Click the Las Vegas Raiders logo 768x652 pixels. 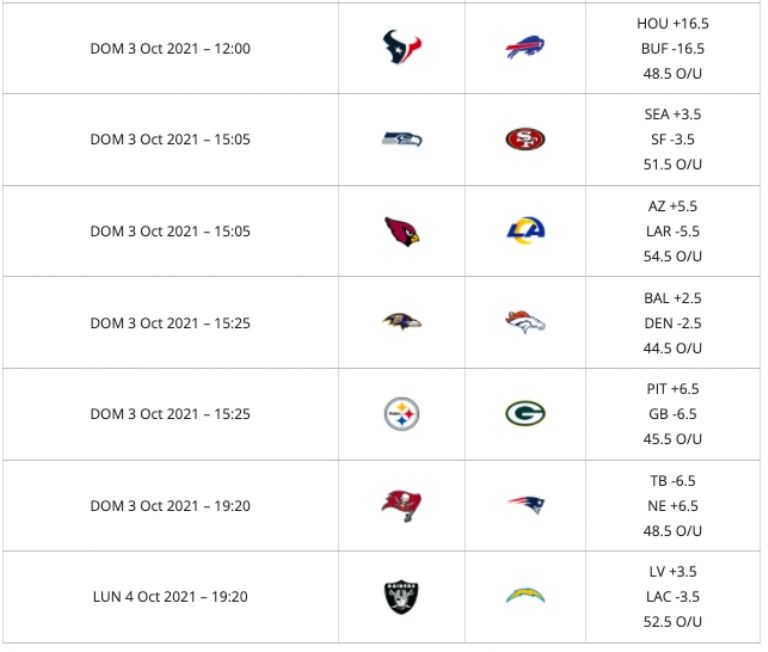(x=402, y=597)
